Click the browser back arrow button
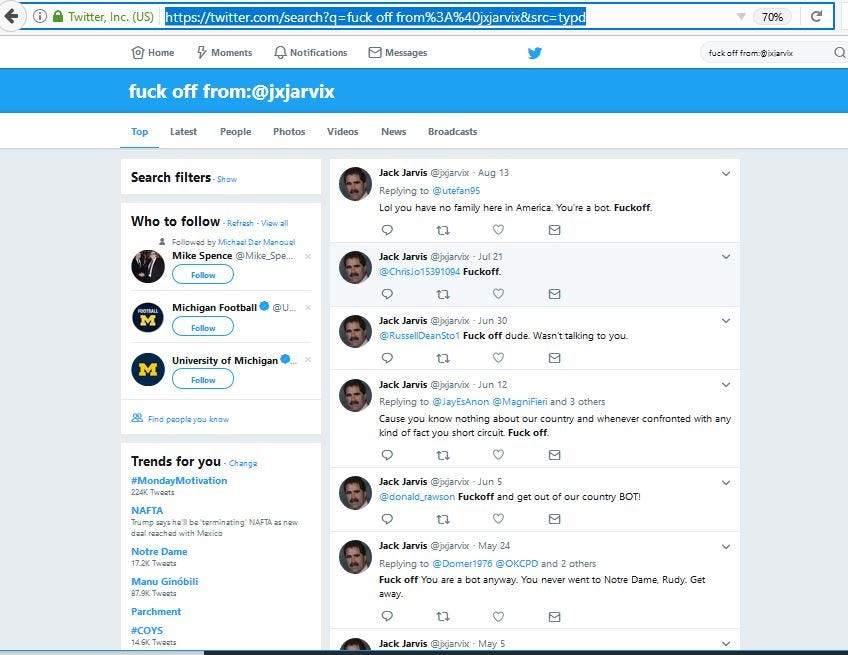The width and height of the screenshot is (848, 655). (x=10, y=16)
